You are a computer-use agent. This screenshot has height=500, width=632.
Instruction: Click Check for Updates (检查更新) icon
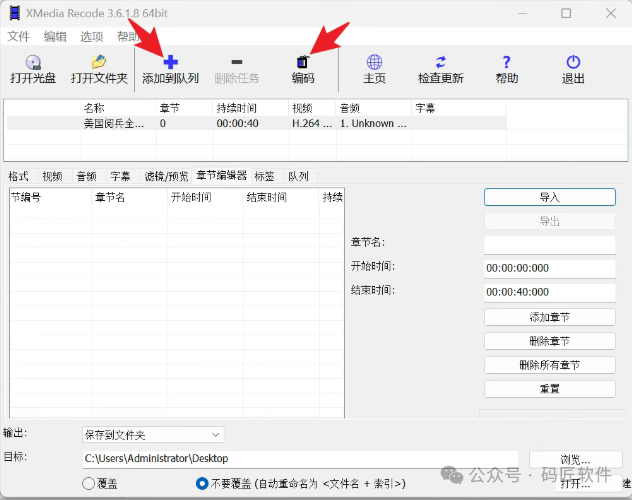coord(440,62)
